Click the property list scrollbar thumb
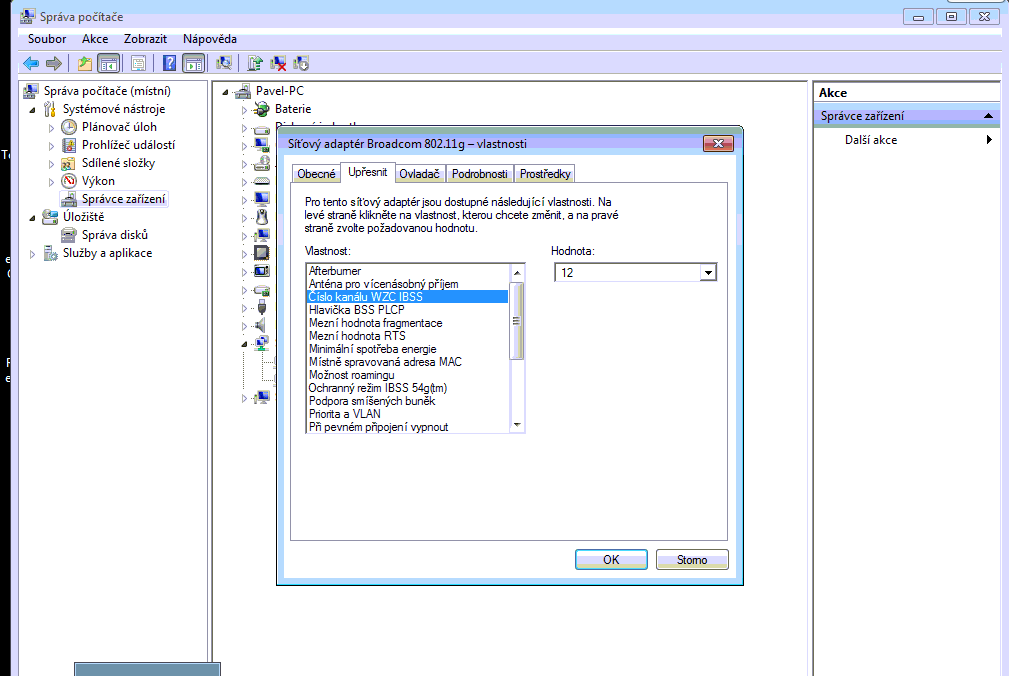The height and width of the screenshot is (676, 1009). pyautogui.click(x=517, y=320)
